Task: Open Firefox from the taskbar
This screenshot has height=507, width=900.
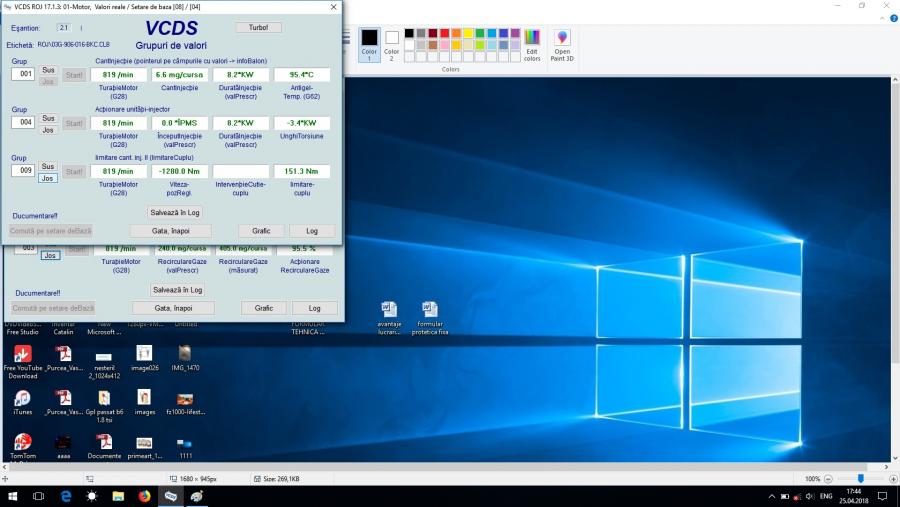Action: [144, 496]
